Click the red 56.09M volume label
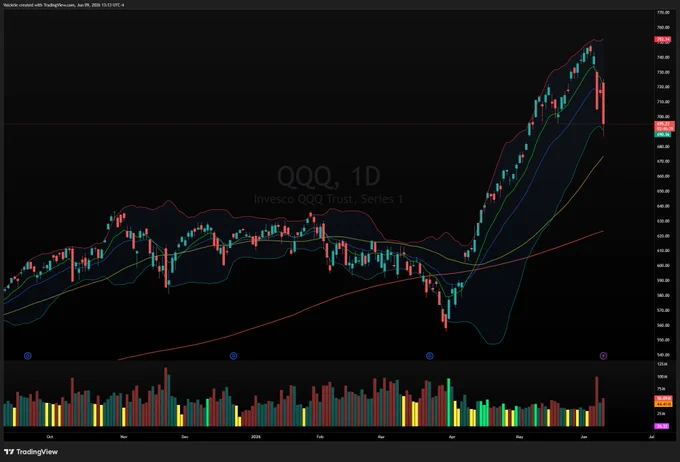This screenshot has width=680, height=462. pyautogui.click(x=664, y=398)
